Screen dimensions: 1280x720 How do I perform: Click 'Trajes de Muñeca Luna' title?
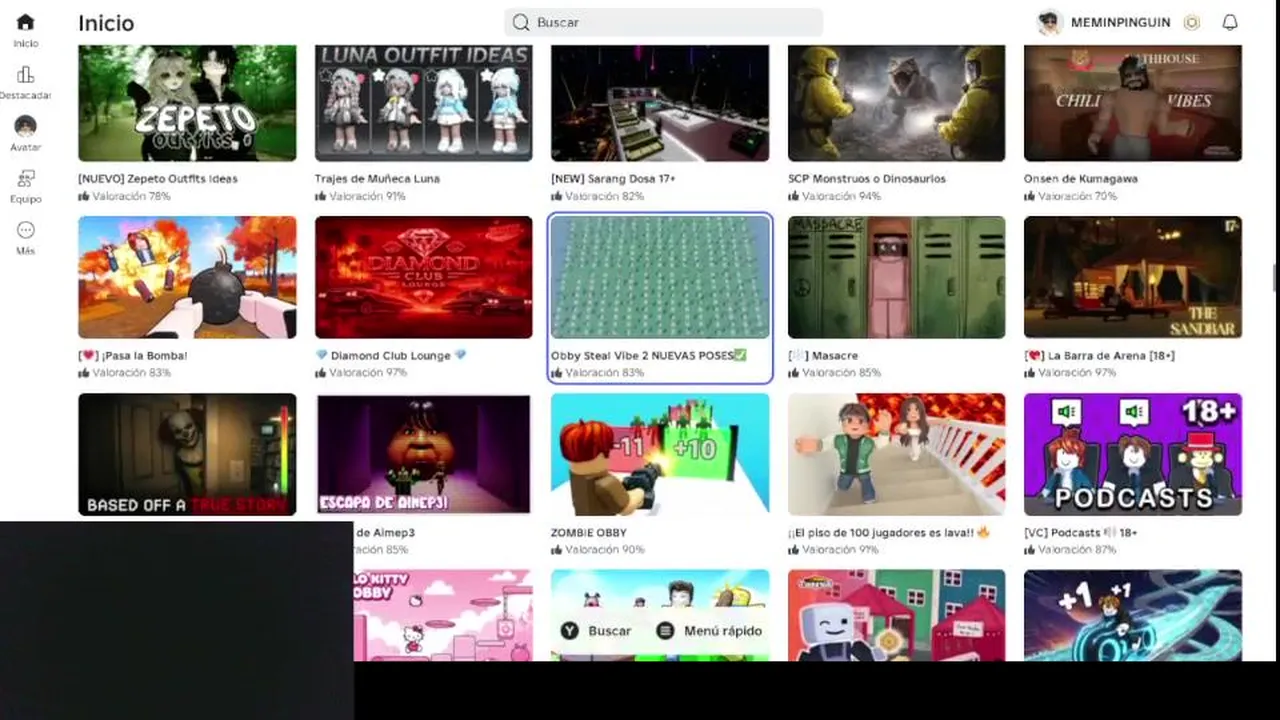(x=377, y=179)
